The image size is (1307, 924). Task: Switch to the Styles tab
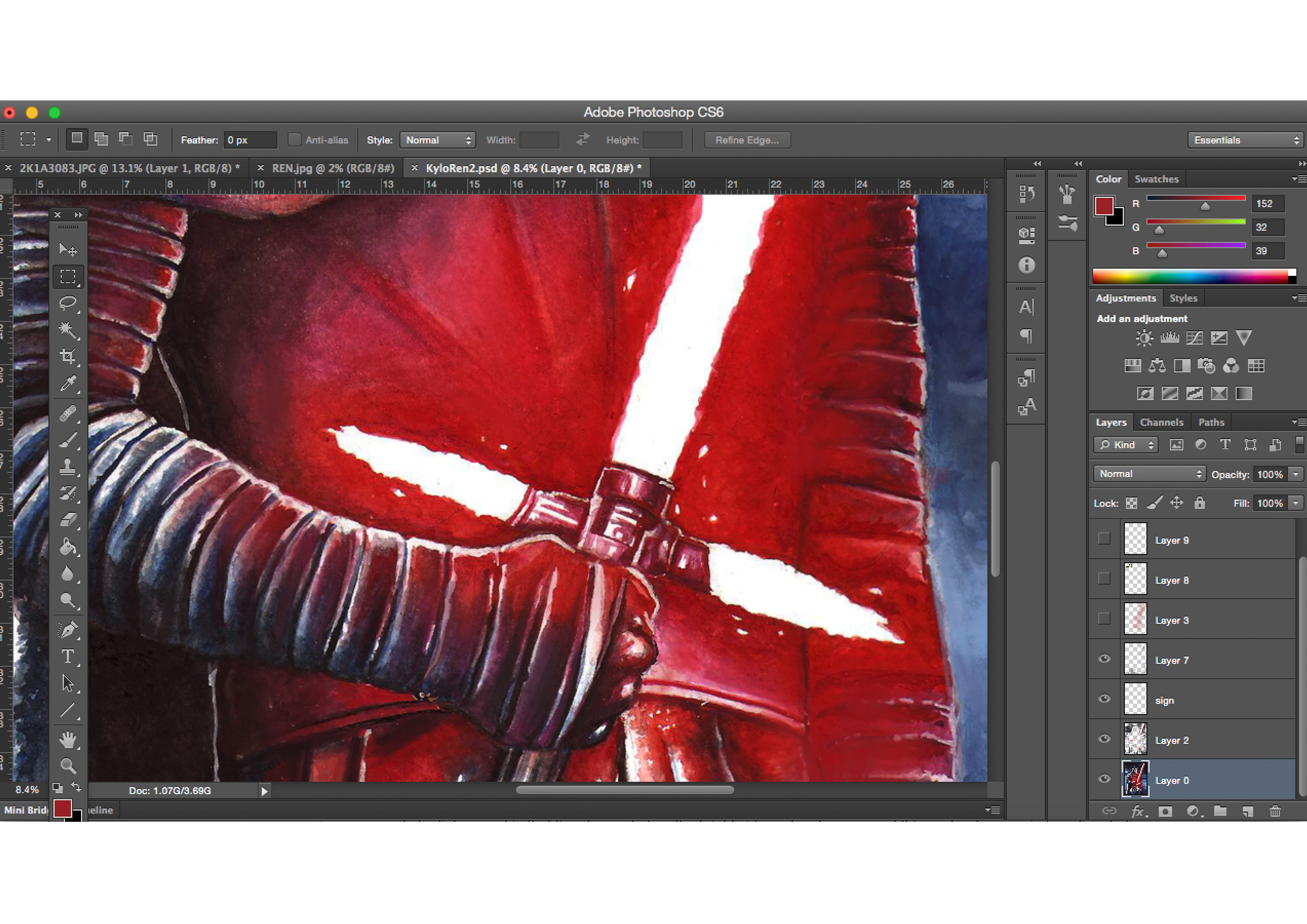coord(1183,298)
